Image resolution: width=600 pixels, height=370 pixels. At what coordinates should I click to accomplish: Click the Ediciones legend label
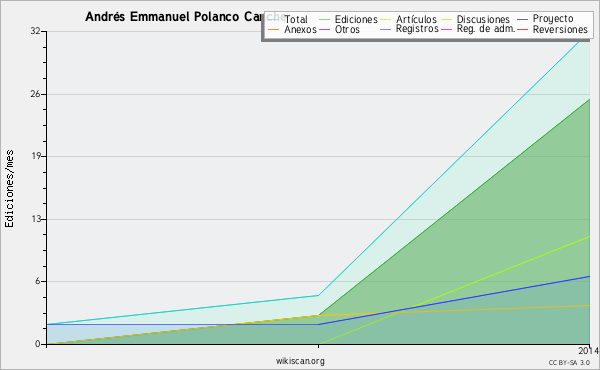pos(356,19)
